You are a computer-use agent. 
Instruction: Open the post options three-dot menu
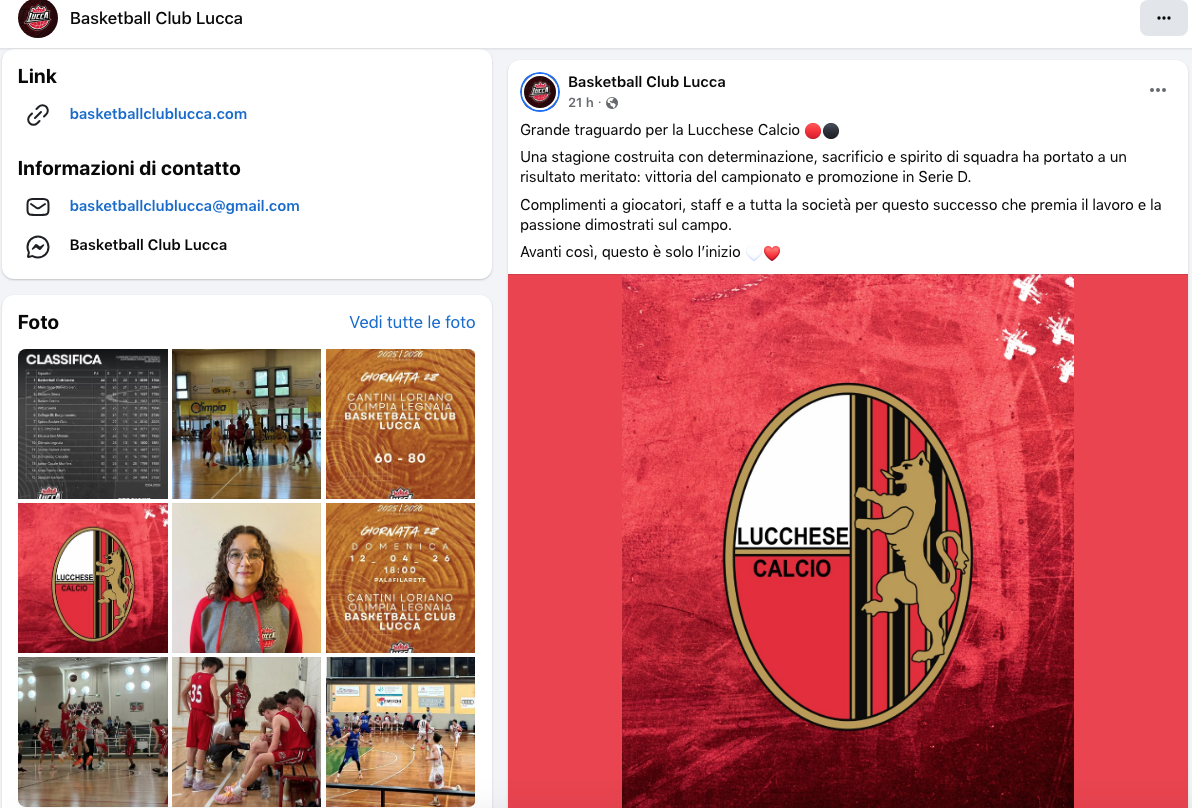coord(1157,90)
